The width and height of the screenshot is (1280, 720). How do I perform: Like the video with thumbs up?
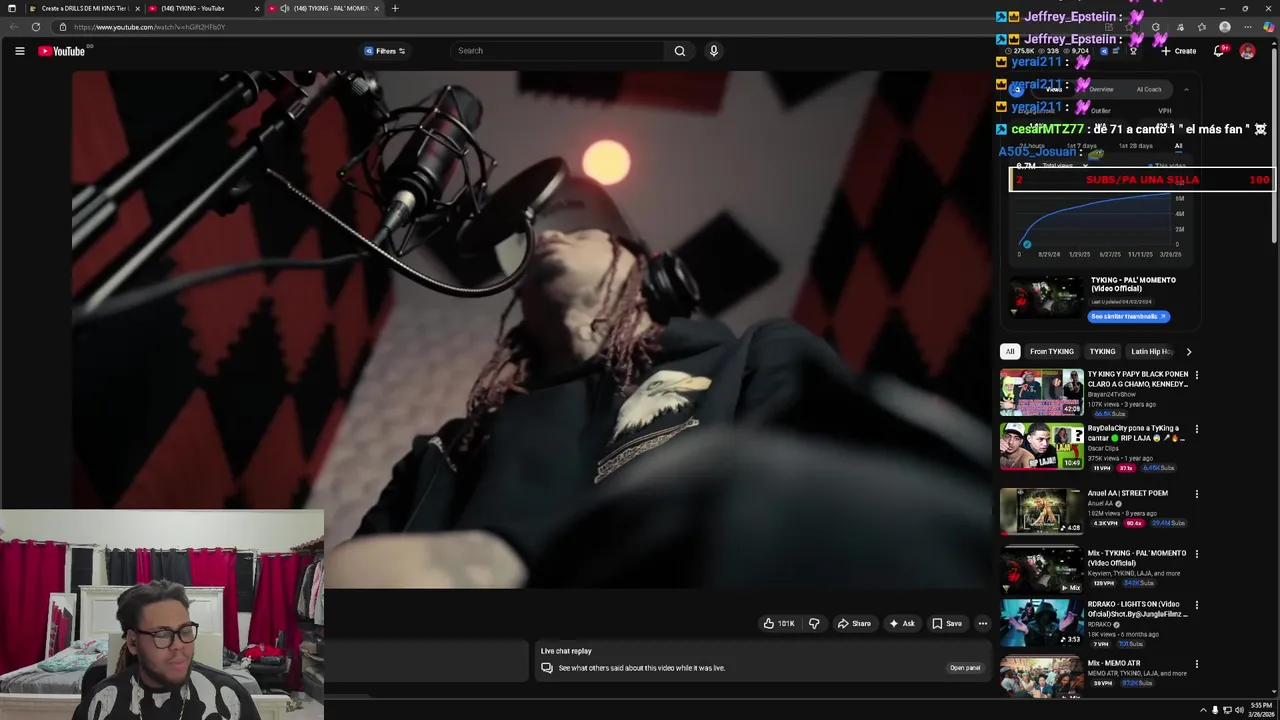point(779,623)
